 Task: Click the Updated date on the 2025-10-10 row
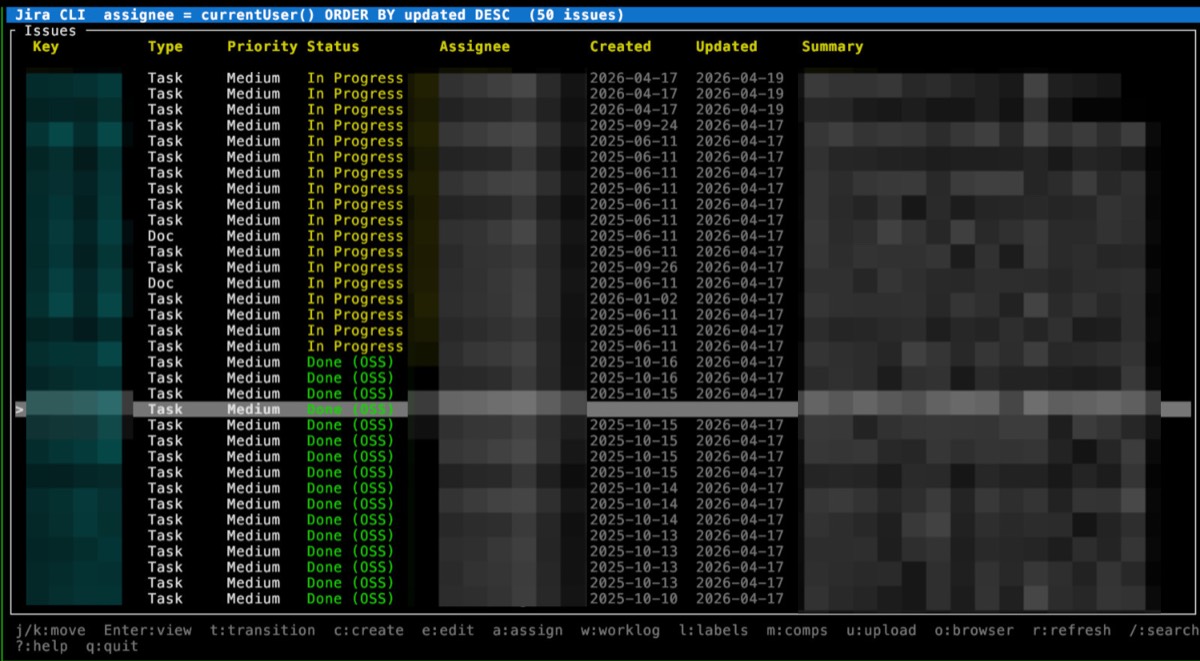(x=740, y=599)
